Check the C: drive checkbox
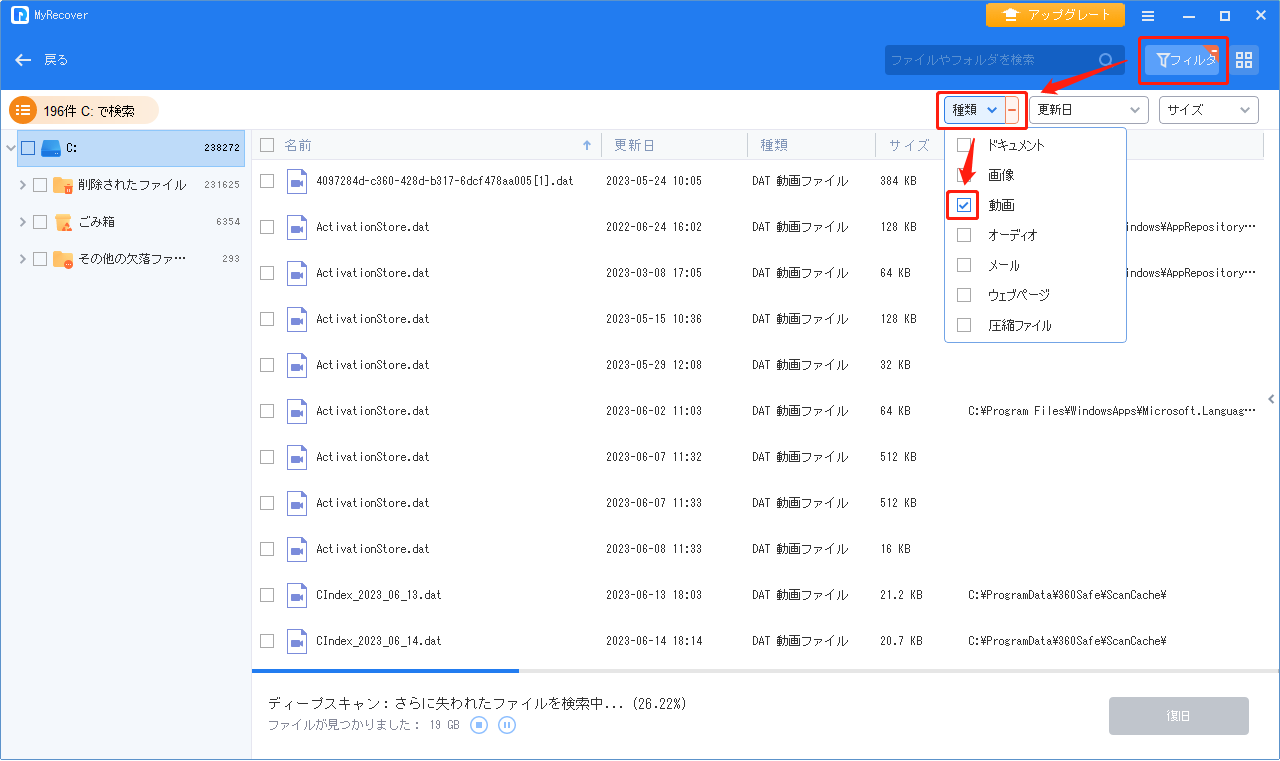This screenshot has width=1280, height=761. [26, 147]
